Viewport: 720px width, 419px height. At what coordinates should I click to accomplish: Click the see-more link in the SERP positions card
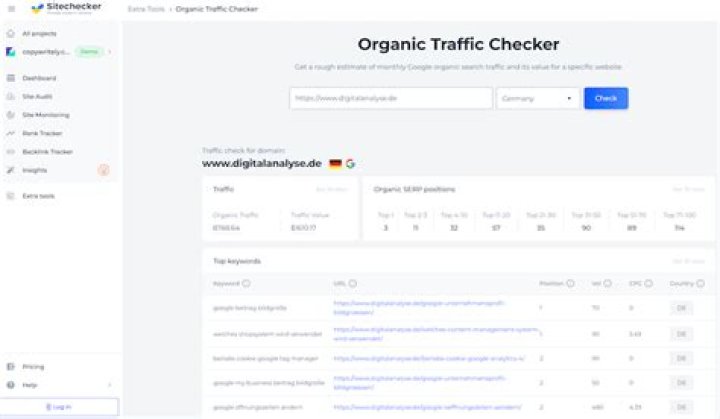tap(688, 189)
